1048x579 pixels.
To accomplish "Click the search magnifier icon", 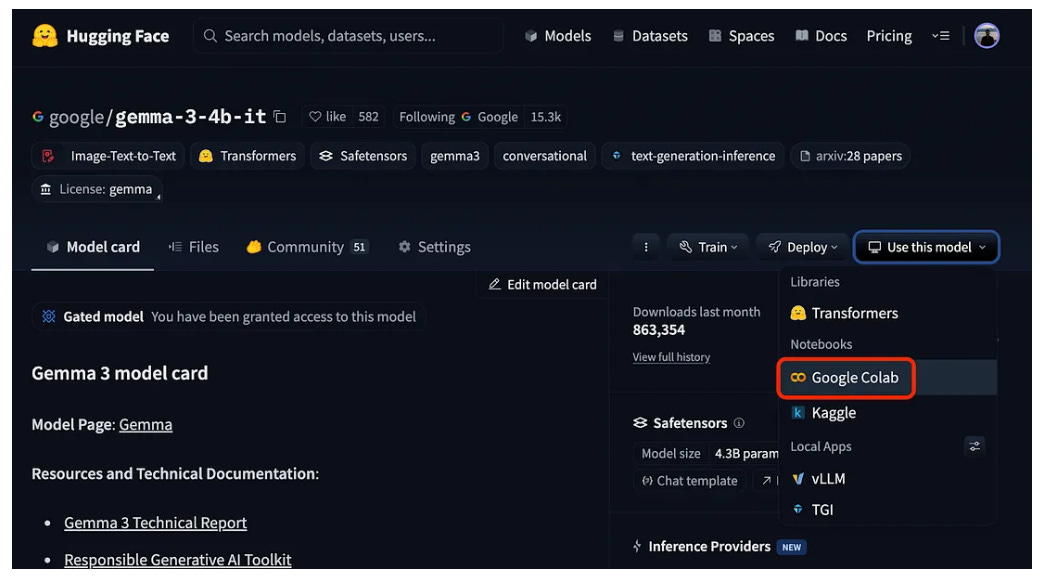I will tap(210, 35).
